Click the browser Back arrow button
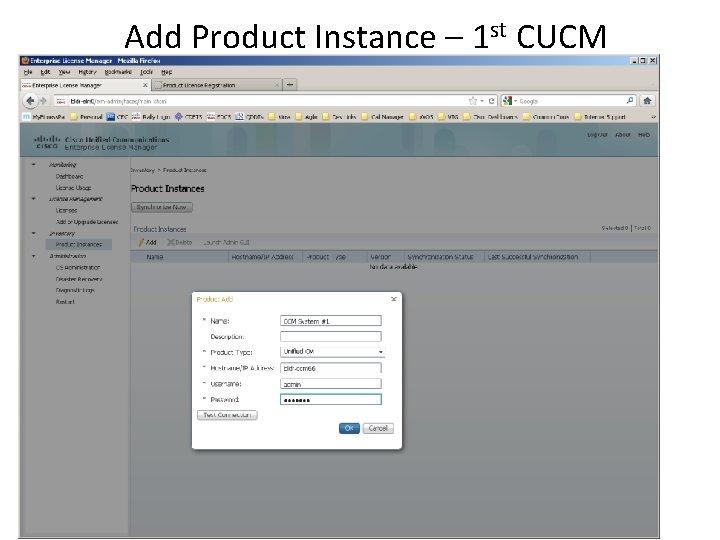This screenshot has height=540, width=720. [30, 101]
